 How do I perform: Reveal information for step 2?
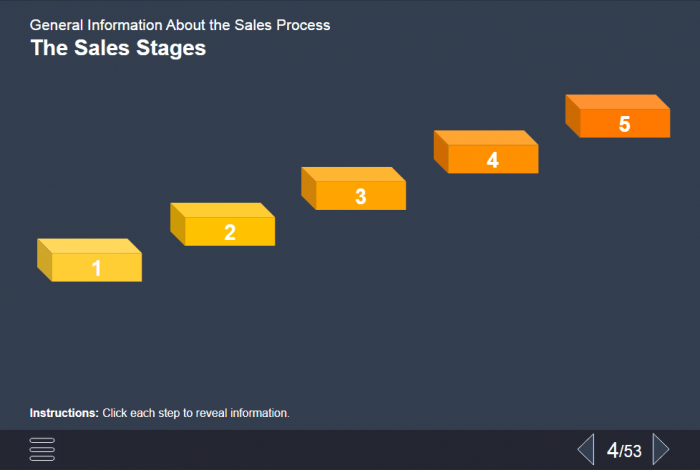[222, 226]
